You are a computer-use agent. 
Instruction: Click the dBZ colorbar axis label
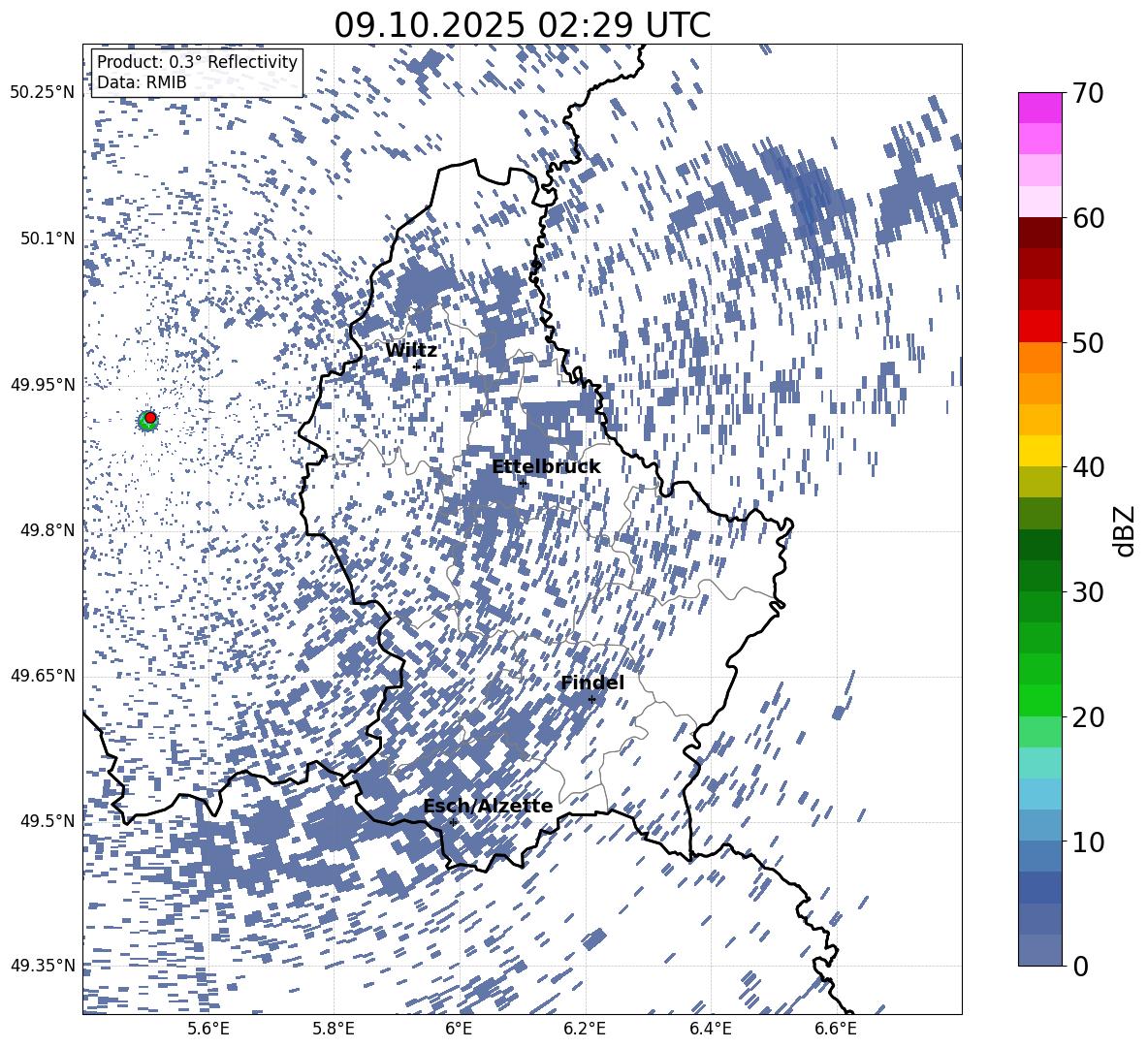[x=1126, y=530]
